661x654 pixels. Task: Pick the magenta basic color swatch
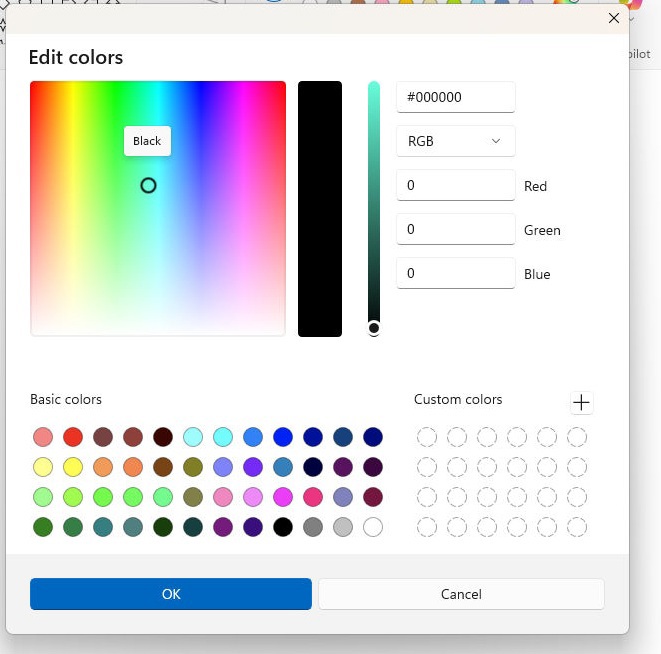click(283, 497)
